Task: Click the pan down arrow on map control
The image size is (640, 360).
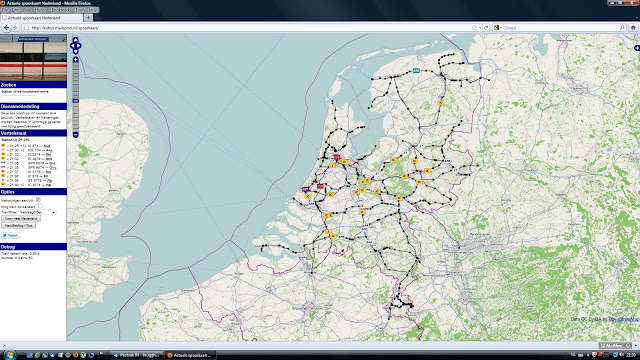Action: (76, 52)
